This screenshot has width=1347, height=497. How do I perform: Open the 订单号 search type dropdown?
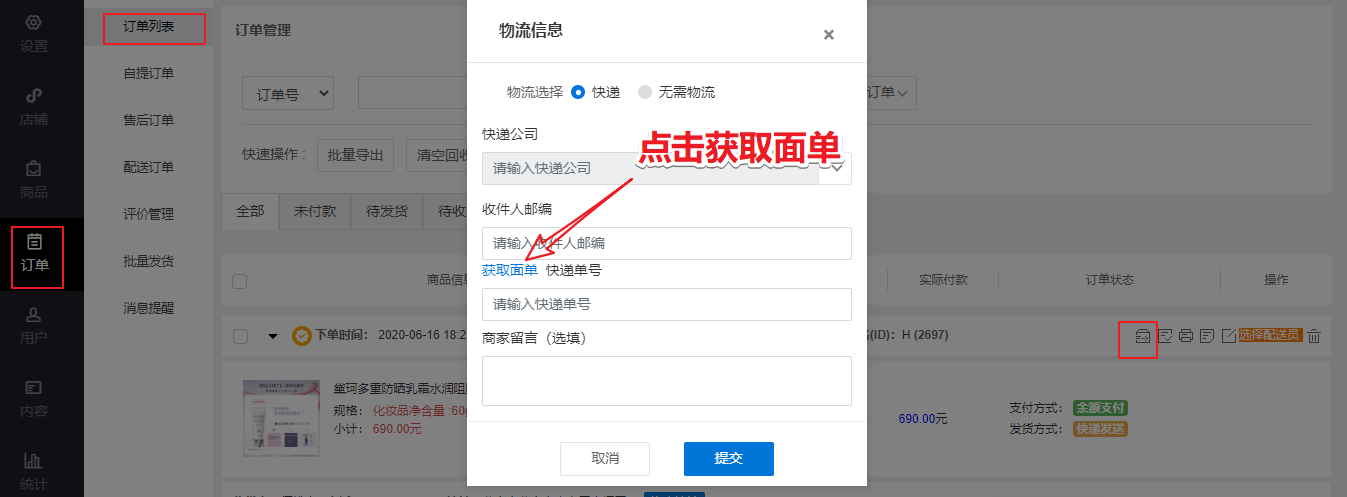tap(288, 94)
